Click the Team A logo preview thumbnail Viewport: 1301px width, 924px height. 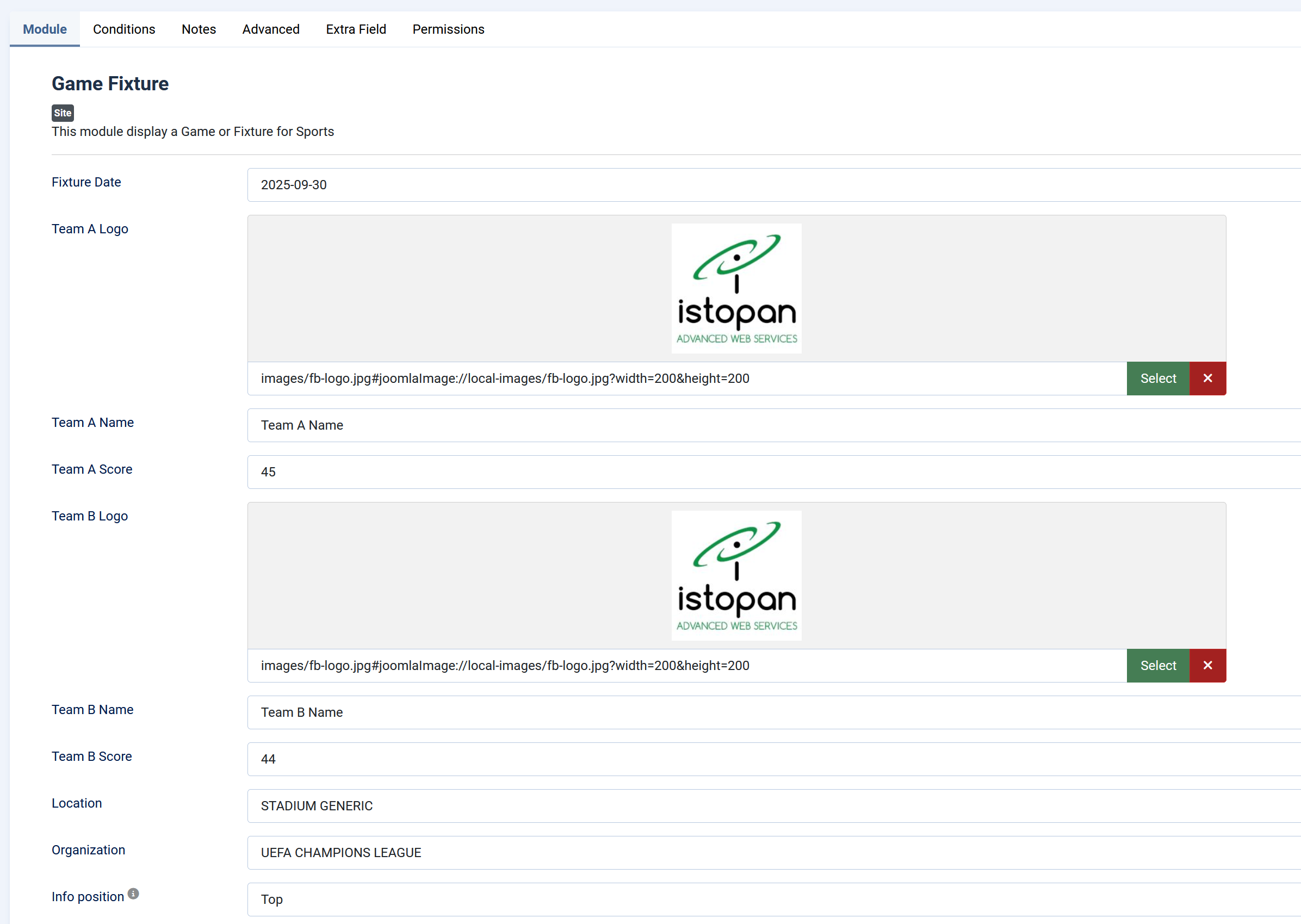coord(736,288)
